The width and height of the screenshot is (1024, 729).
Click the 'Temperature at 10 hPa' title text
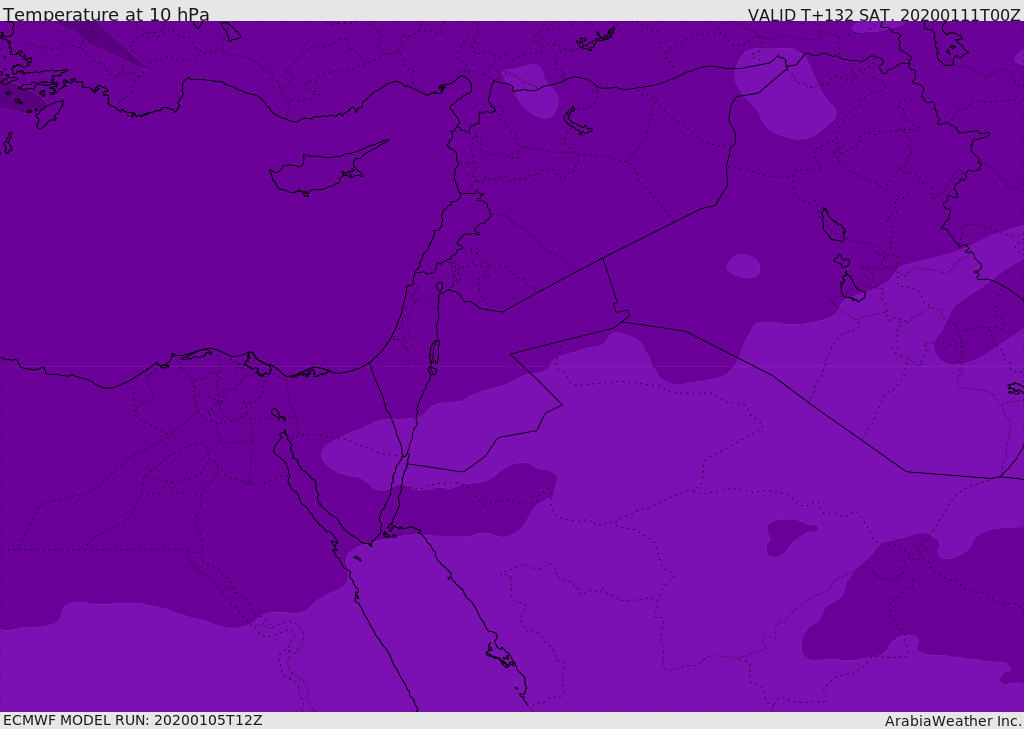point(106,14)
